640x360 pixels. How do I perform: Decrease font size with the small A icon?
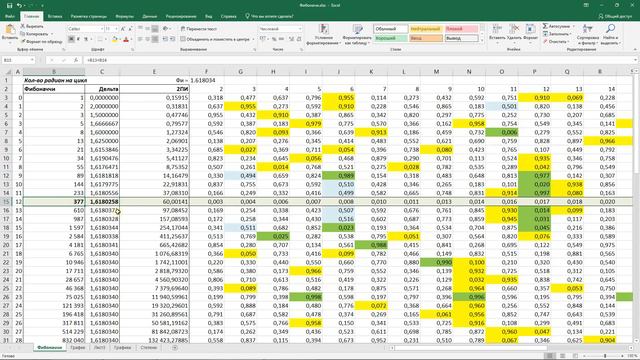click(130, 29)
